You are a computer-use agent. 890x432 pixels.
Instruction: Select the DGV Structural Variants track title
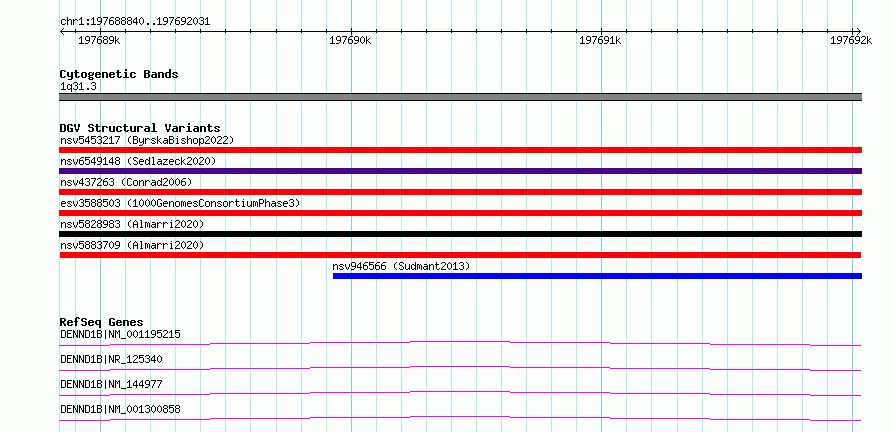click(x=140, y=128)
